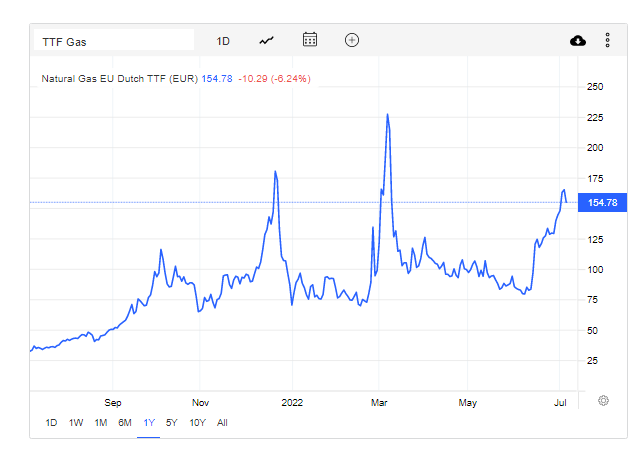Click the 2022 label on time axis
Viewport: 643px width, 459px height.
(x=291, y=403)
